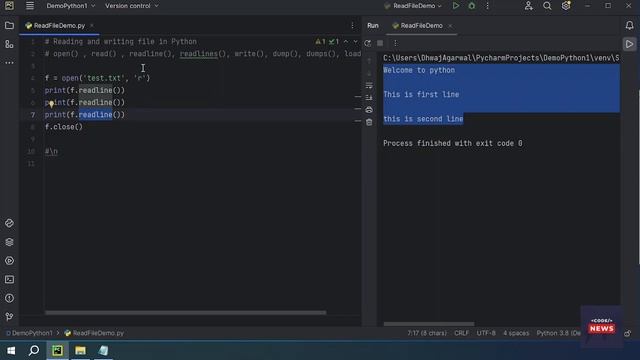Switch to PyCharm in the taskbar
Image resolution: width=640 pixels, height=360 pixels.
pos(57,351)
